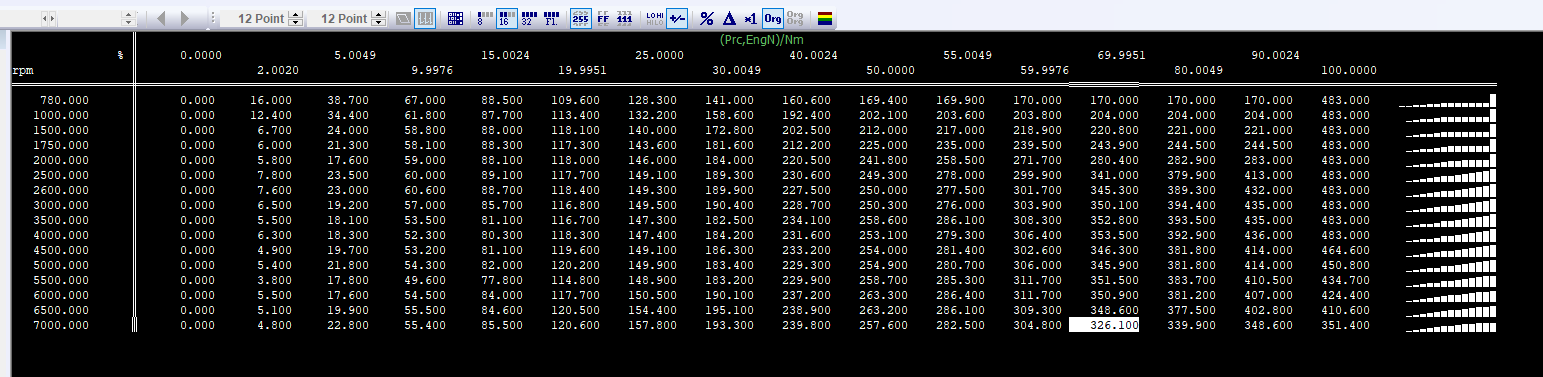Go to previous map arrow
The image size is (1543, 377).
click(x=162, y=18)
